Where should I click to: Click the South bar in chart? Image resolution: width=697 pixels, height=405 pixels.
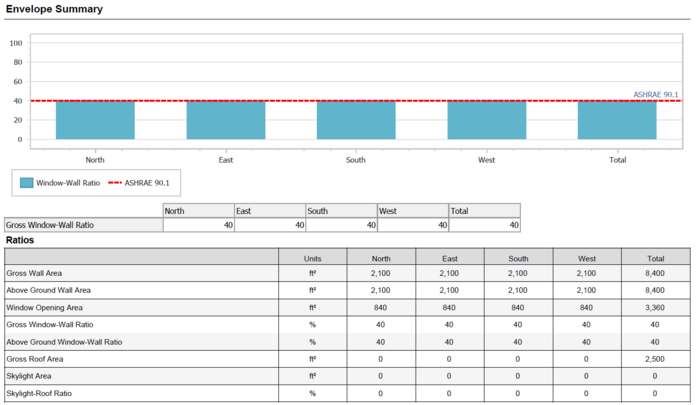point(356,120)
